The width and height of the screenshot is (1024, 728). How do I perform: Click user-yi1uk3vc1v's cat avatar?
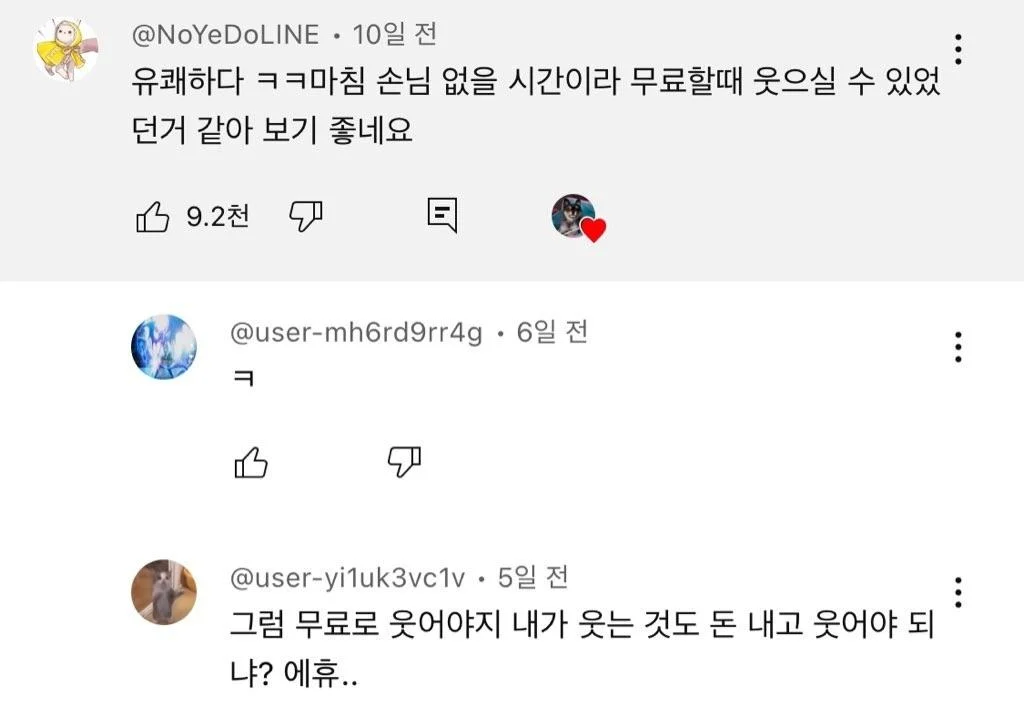point(164,592)
